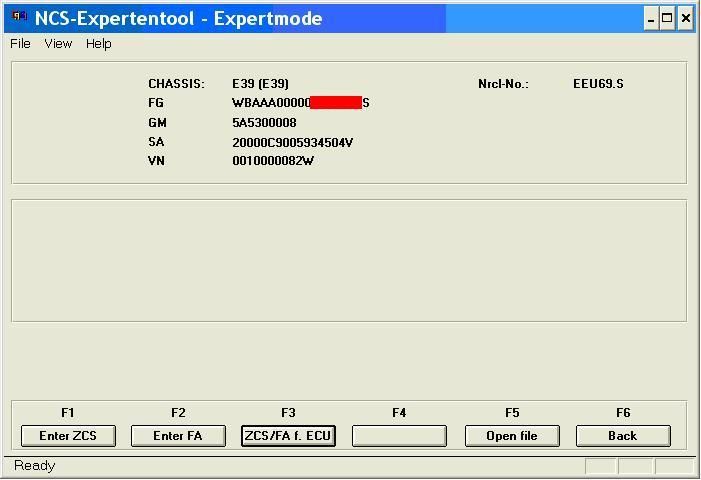Select chassis value E39 (E39)

coord(260,84)
